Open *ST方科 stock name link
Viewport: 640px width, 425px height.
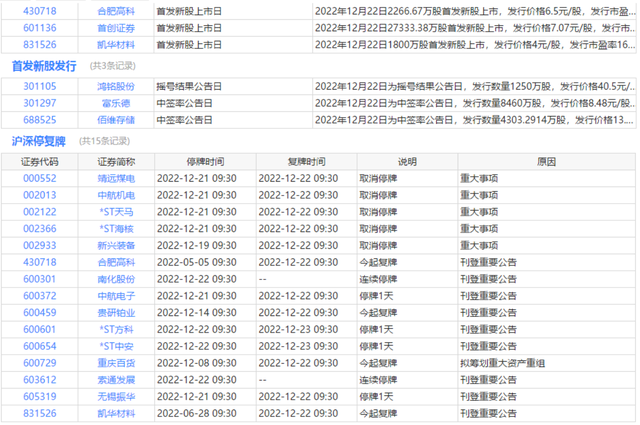(116, 329)
